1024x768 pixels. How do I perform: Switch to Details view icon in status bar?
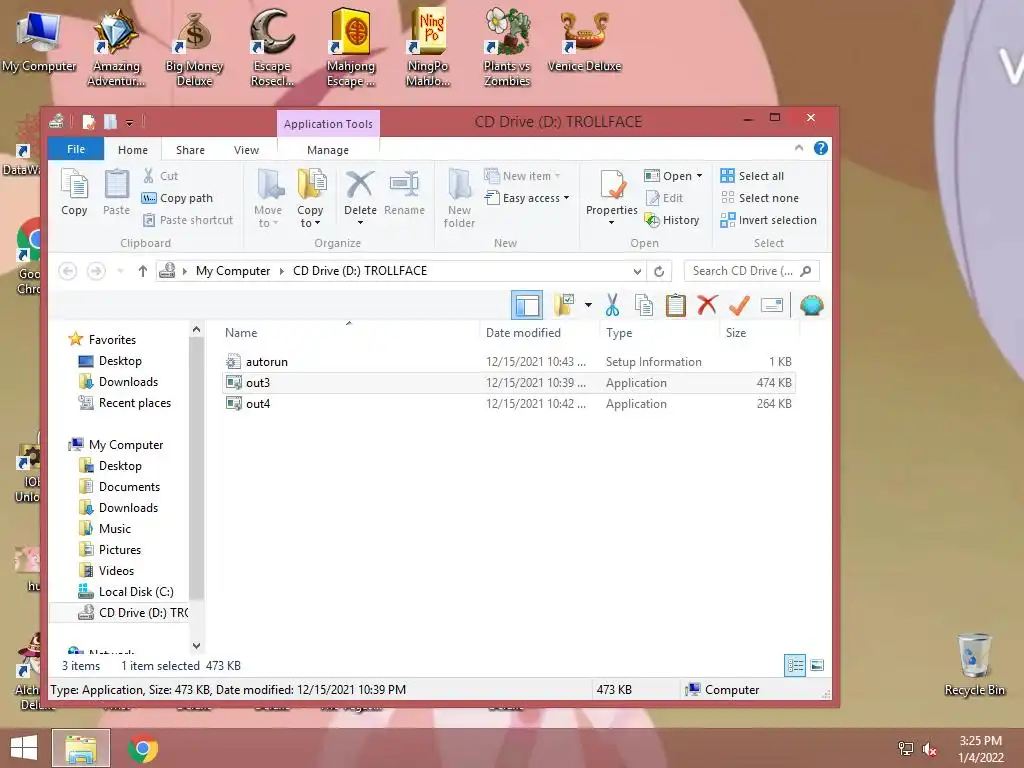795,665
